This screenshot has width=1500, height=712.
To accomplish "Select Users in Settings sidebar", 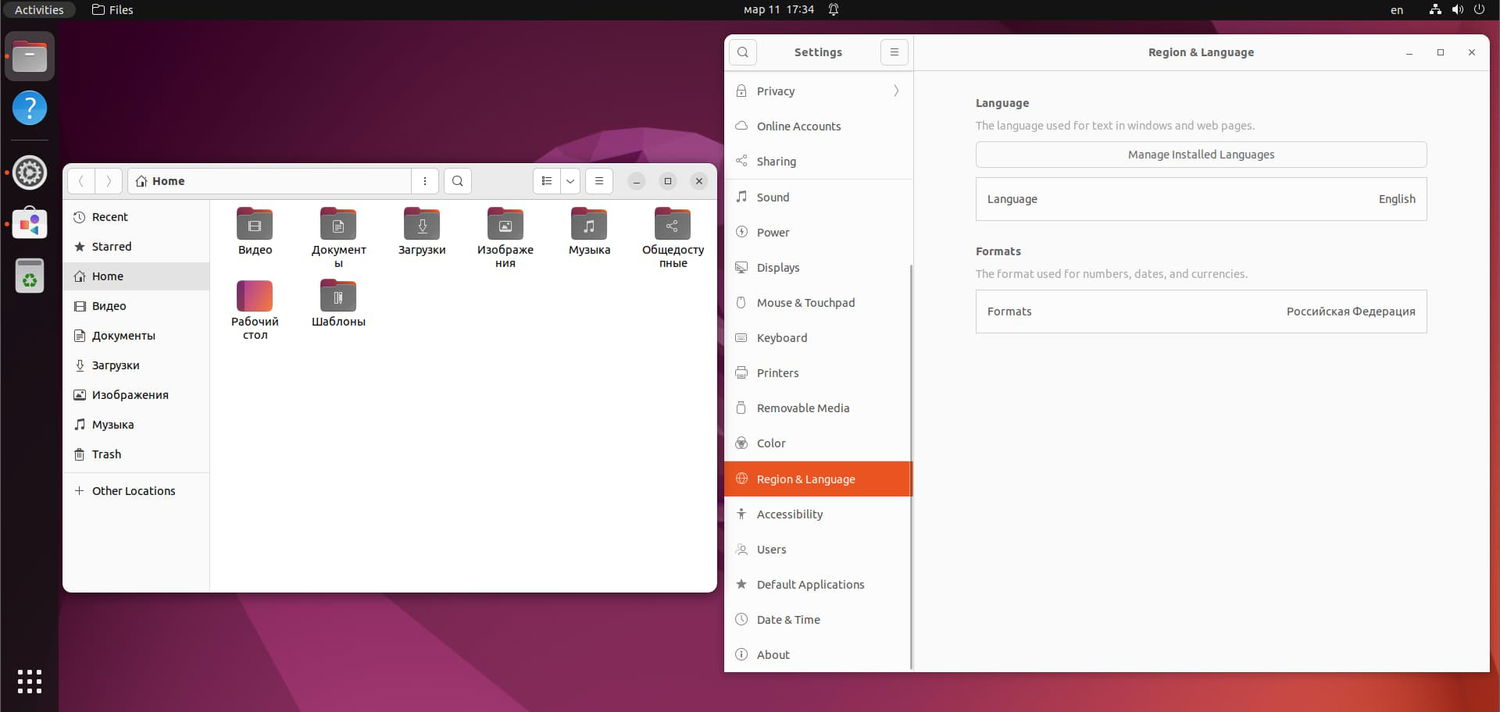I will point(817,549).
